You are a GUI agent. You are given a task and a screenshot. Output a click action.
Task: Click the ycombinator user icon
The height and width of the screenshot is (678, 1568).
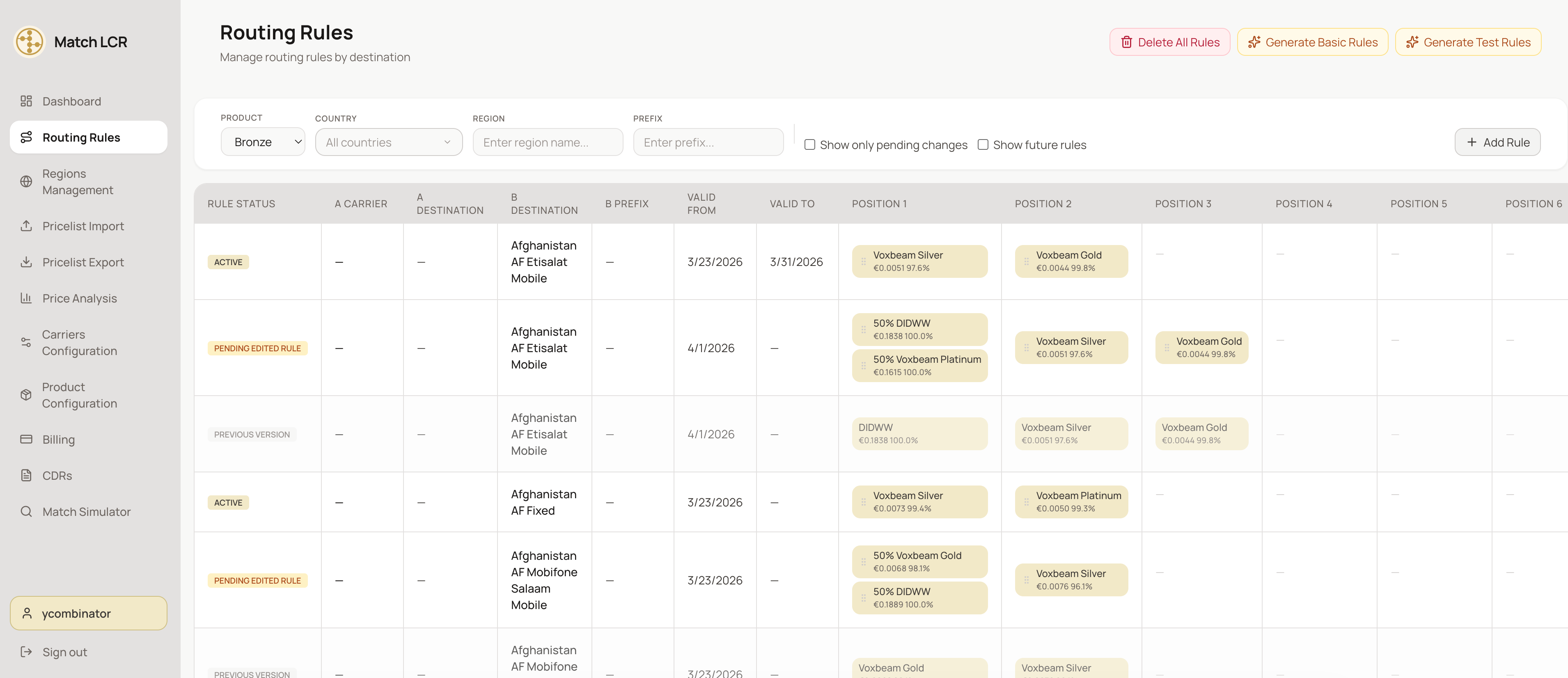point(27,613)
